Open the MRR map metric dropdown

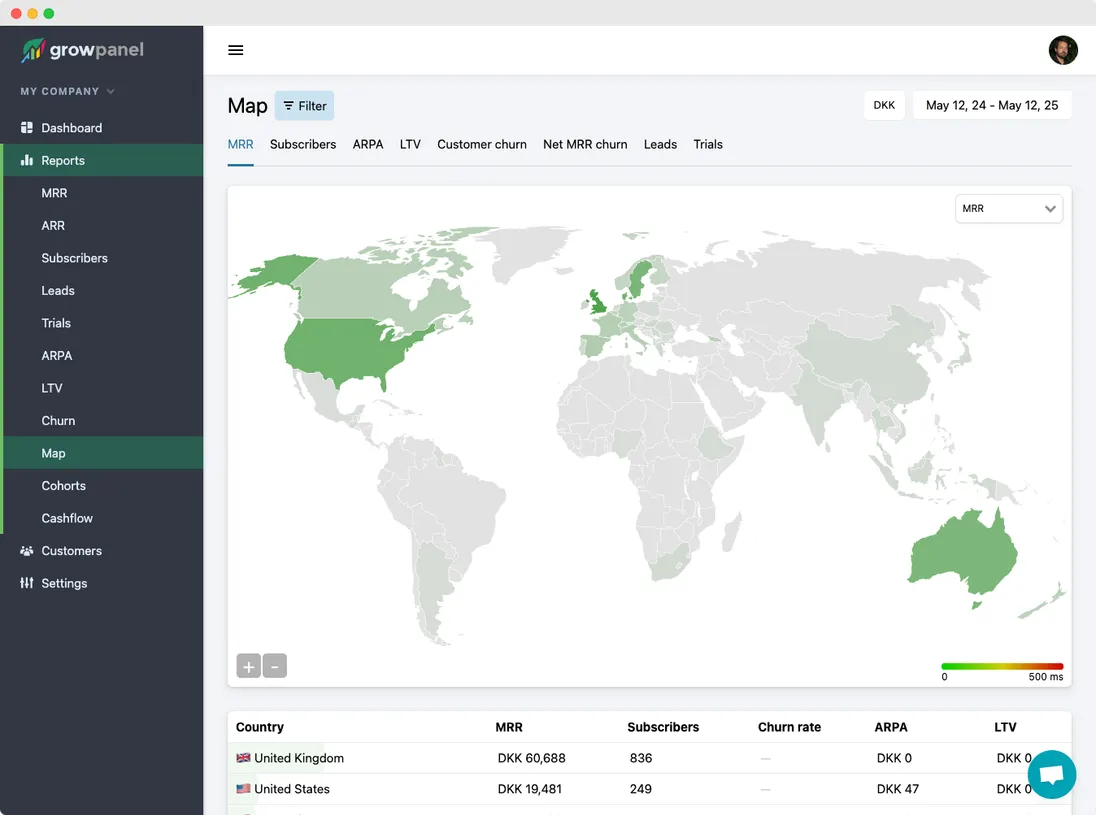1008,209
